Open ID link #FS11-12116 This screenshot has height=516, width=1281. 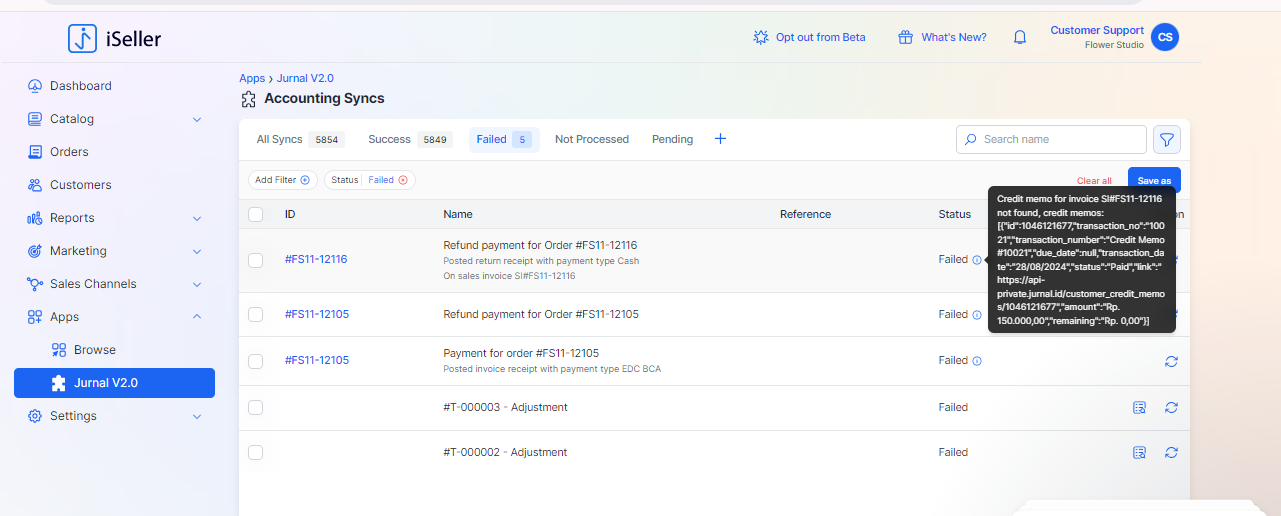click(316, 260)
